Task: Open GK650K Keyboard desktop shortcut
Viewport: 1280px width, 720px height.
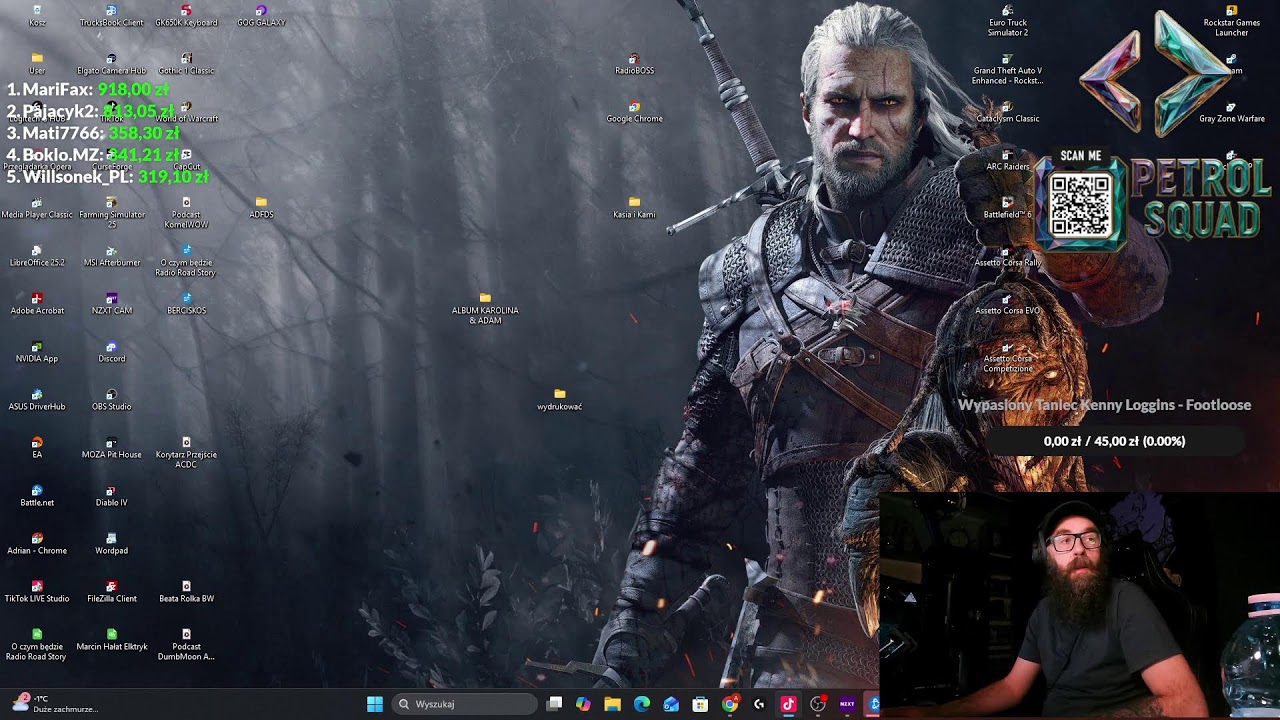Action: click(186, 15)
